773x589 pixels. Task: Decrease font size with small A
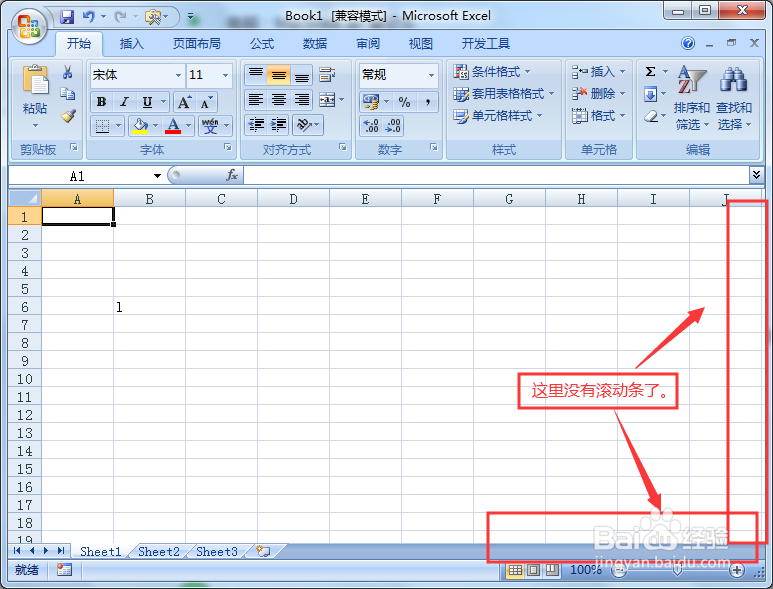[206, 103]
